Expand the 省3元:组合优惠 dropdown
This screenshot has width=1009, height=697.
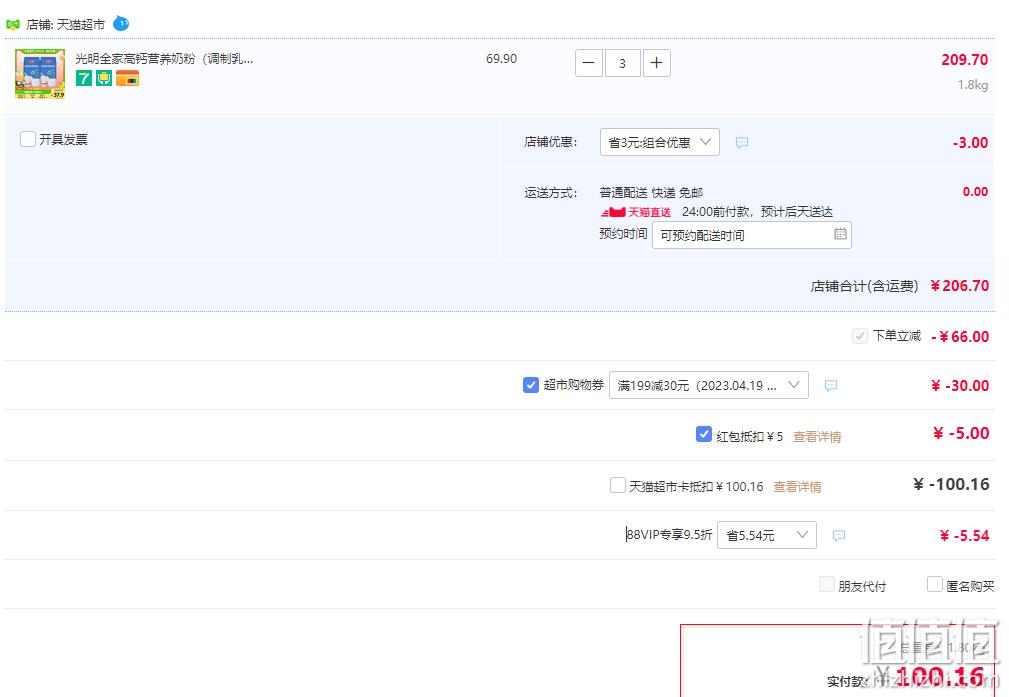(660, 142)
